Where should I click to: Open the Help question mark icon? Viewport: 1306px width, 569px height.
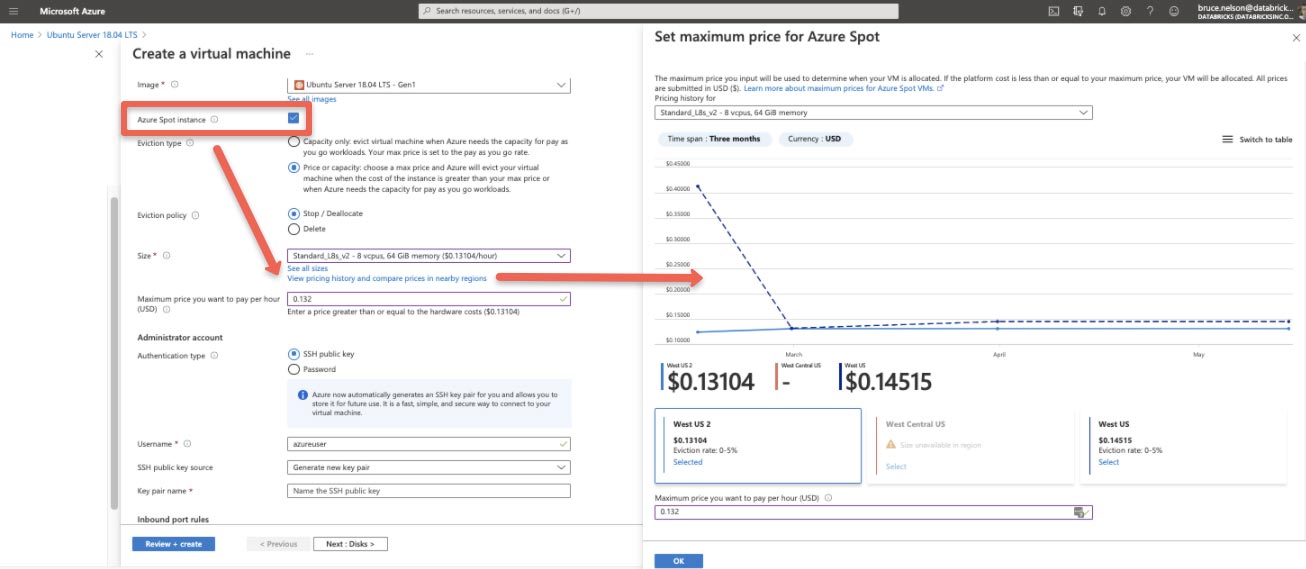point(1150,11)
